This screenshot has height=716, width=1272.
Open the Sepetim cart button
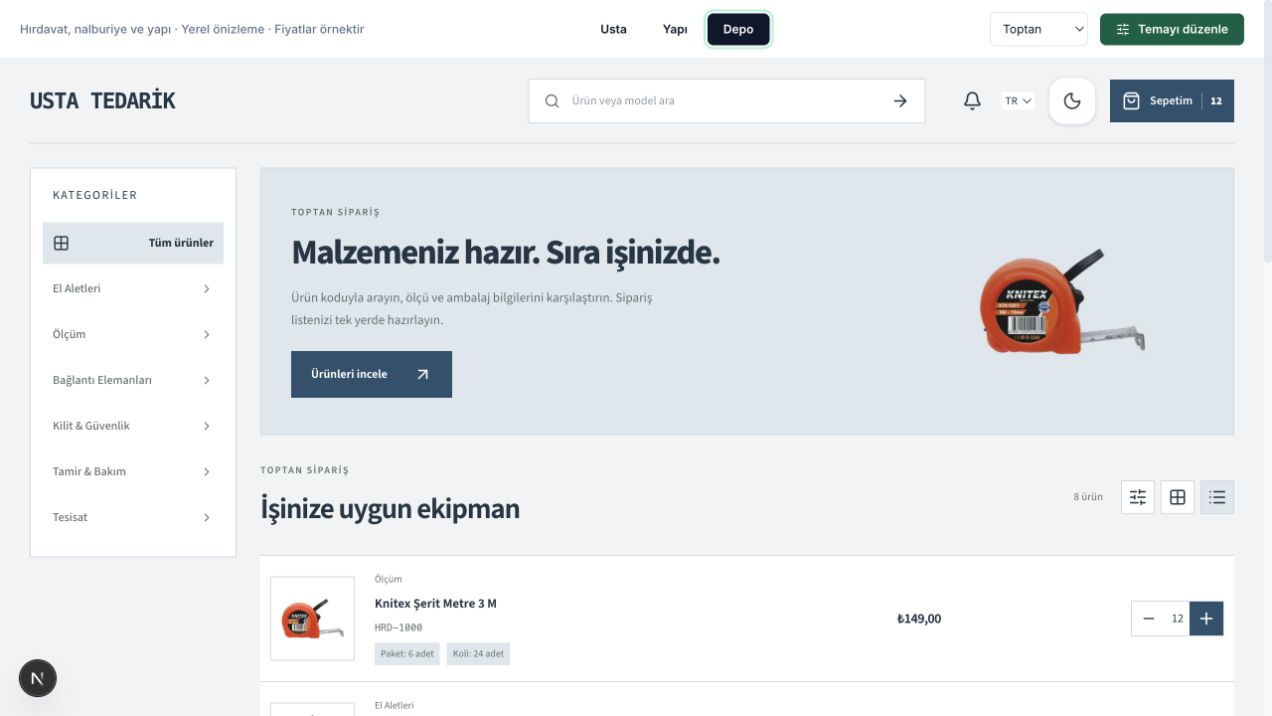point(1172,101)
